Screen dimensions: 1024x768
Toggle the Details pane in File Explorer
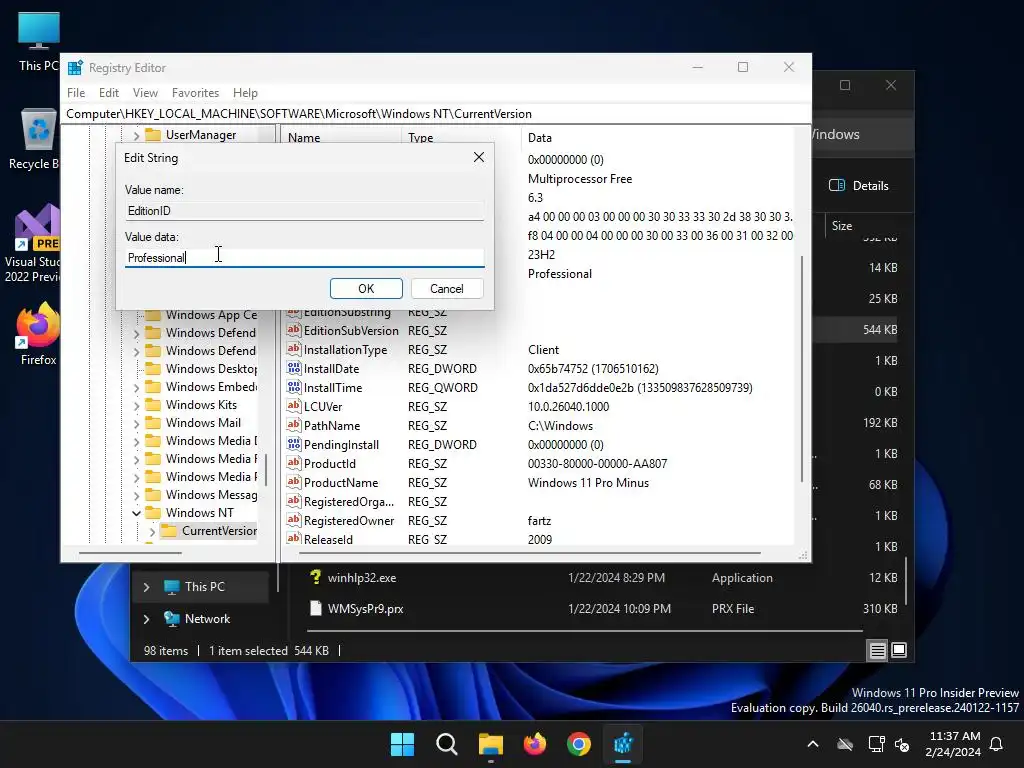[x=859, y=185]
